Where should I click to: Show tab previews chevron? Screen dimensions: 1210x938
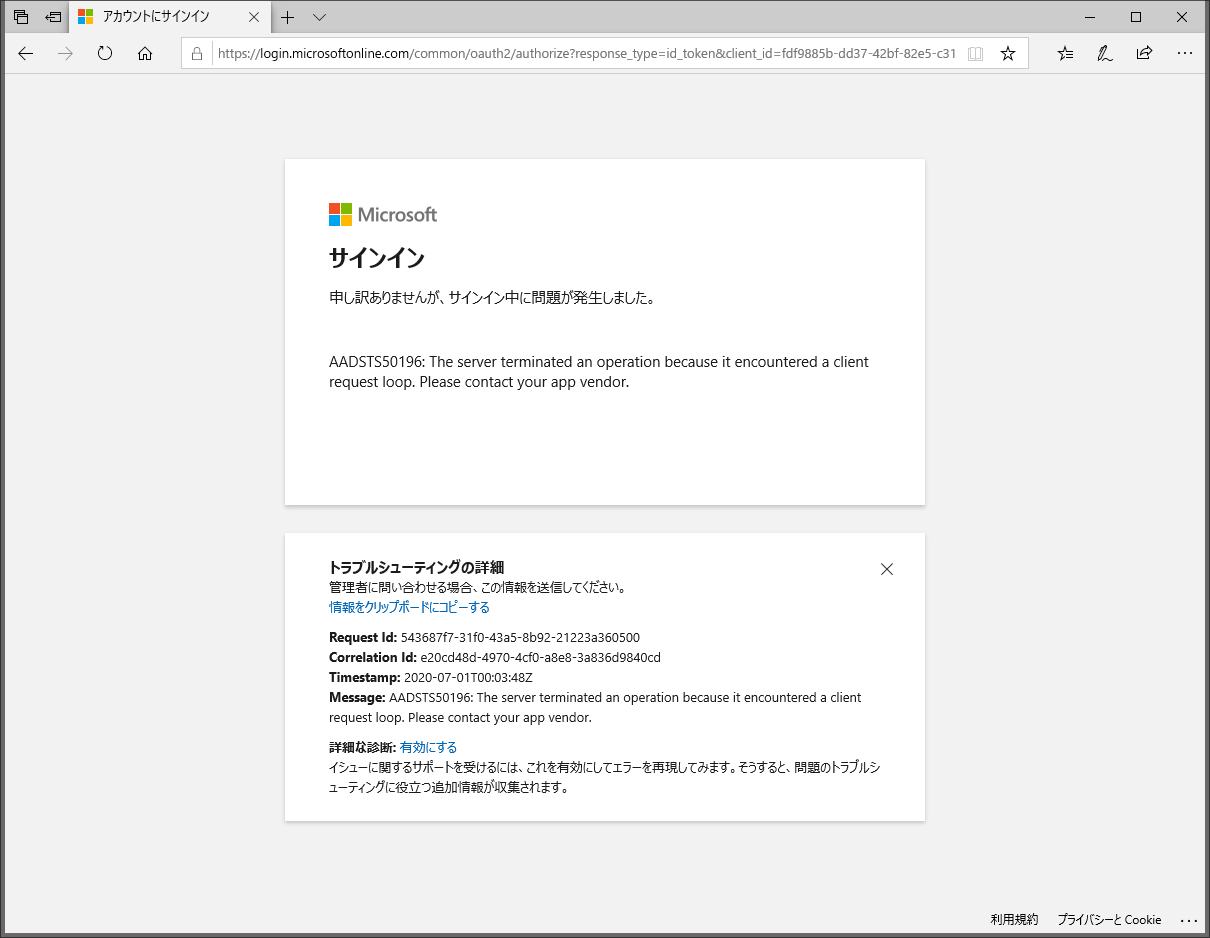(319, 17)
